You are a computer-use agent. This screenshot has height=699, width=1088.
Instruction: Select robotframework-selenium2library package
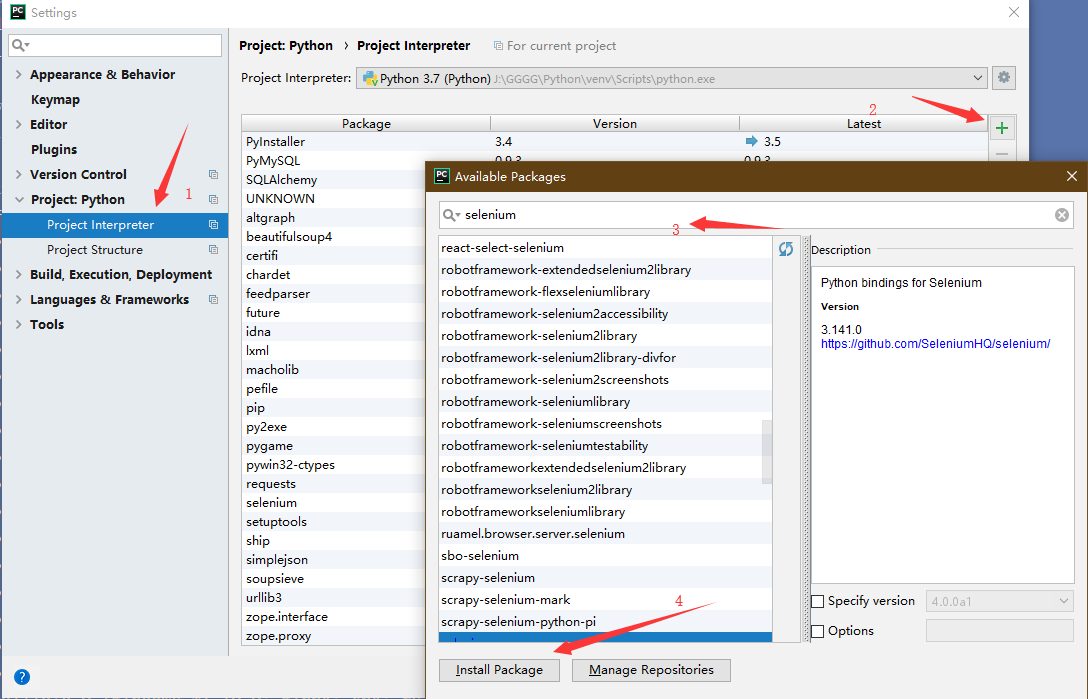(605, 336)
